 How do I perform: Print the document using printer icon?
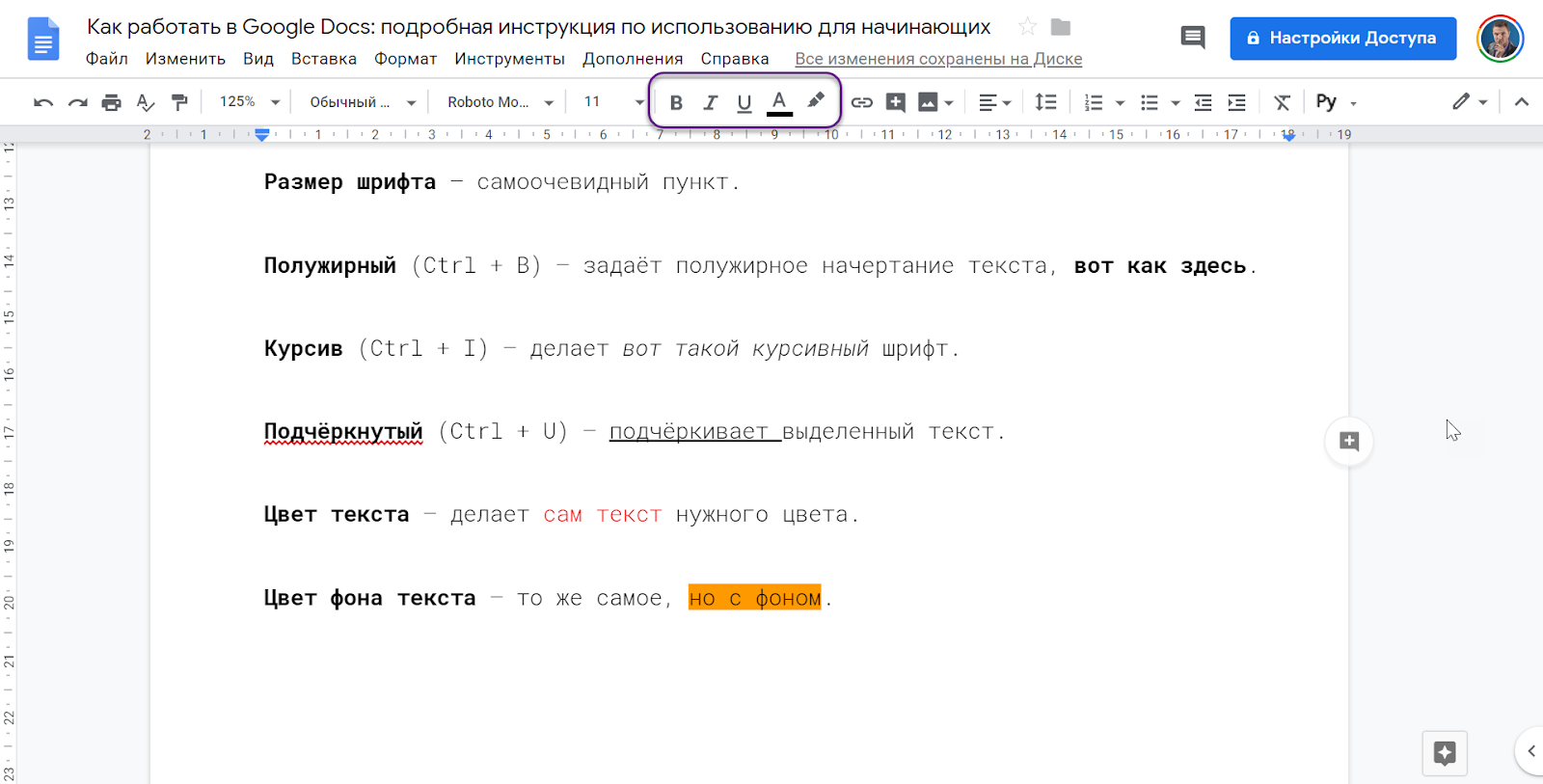[112, 102]
